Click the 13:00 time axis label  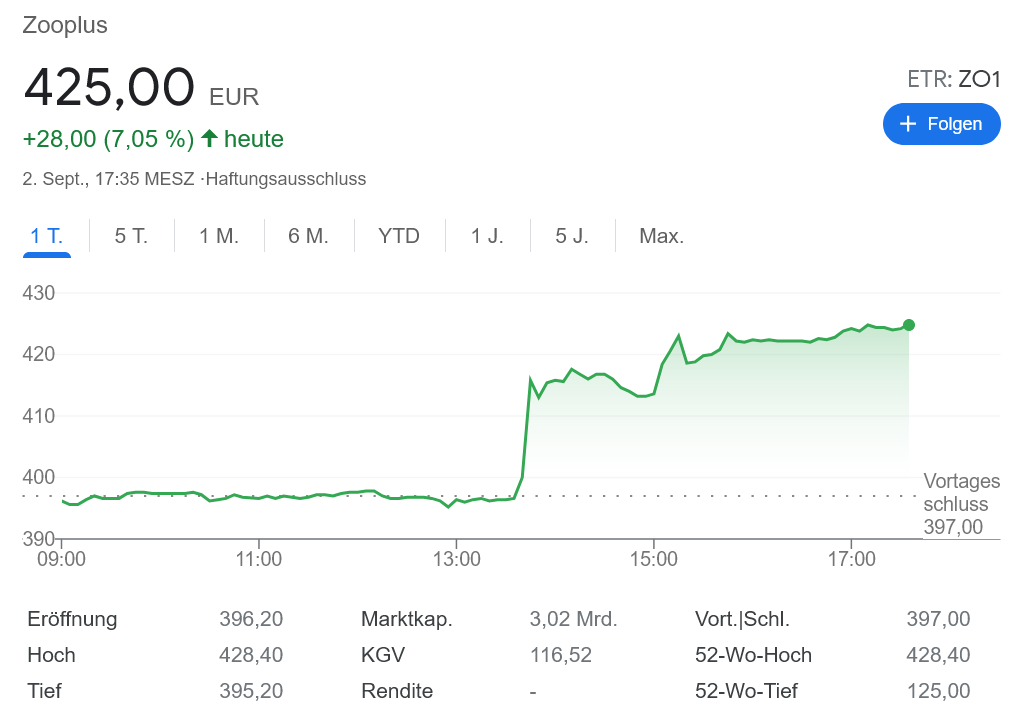(456, 559)
